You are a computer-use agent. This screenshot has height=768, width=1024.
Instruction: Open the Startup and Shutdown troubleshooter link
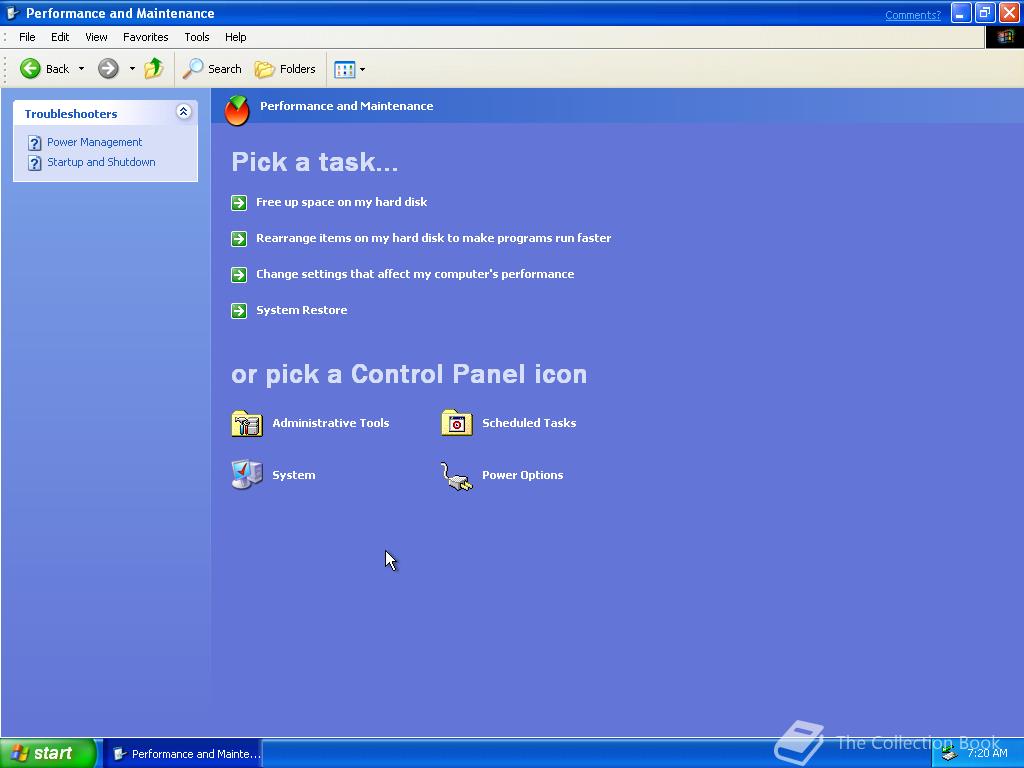(x=101, y=162)
